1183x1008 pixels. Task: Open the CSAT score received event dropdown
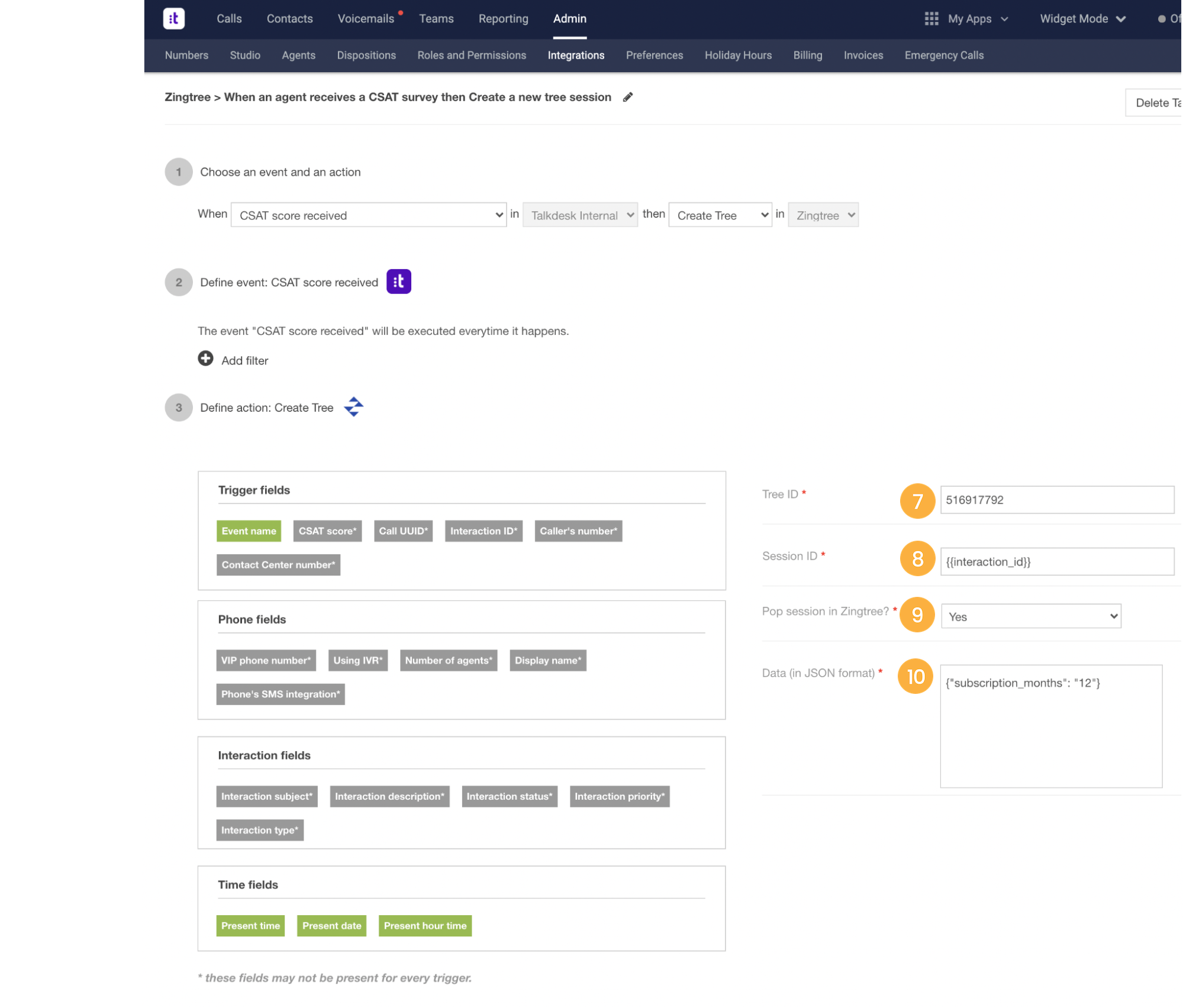(369, 215)
